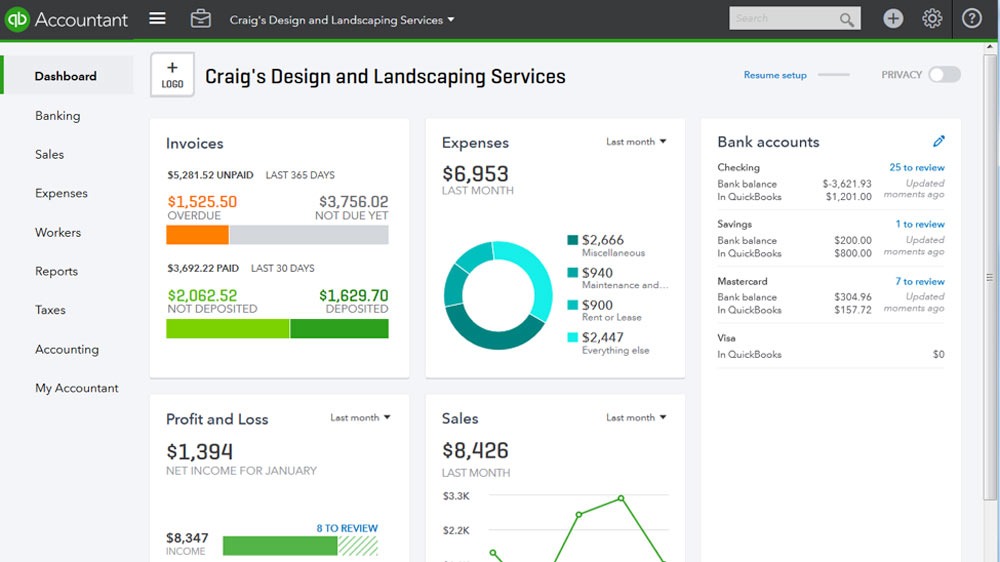The height and width of the screenshot is (562, 1000).
Task: Change Expenses period Last month dropdown
Action: 636,142
